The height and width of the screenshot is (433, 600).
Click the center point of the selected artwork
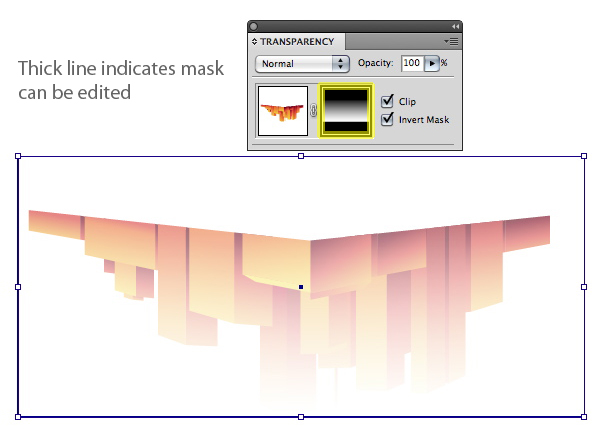[301, 287]
